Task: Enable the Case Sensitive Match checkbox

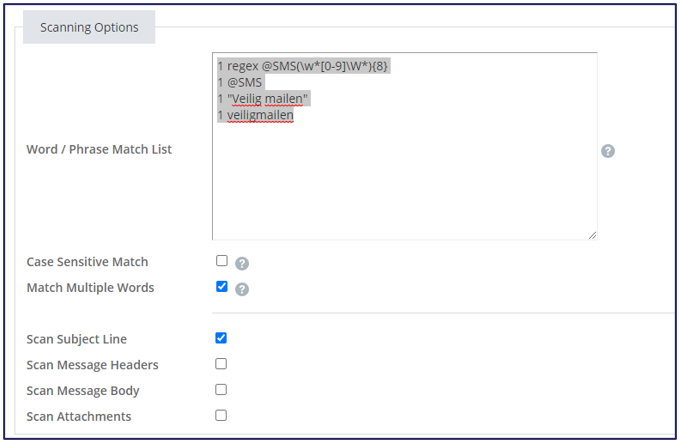Action: 222,261
